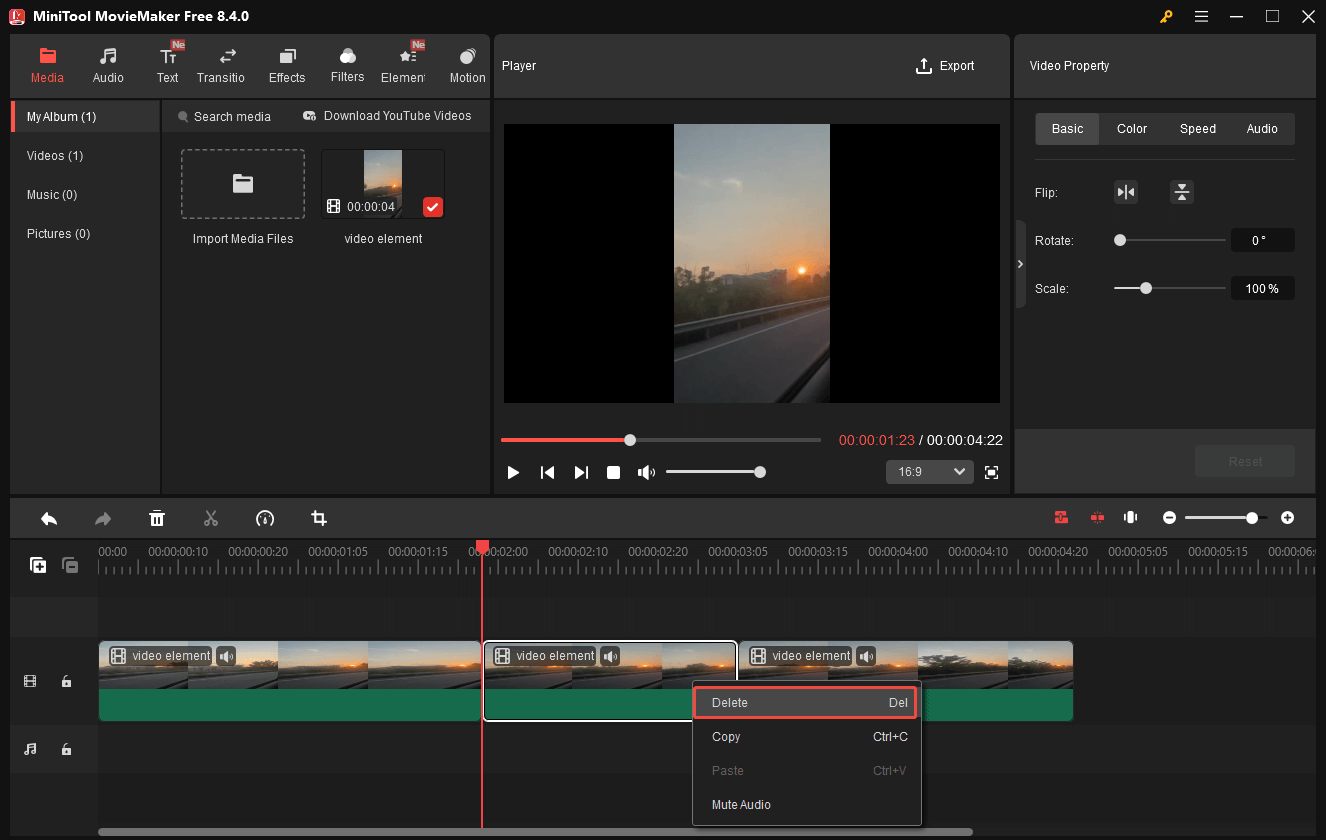Viewport: 1326px width, 840px height.
Task: Collapse the Video Property panel chevron
Action: pyautogui.click(x=1020, y=263)
